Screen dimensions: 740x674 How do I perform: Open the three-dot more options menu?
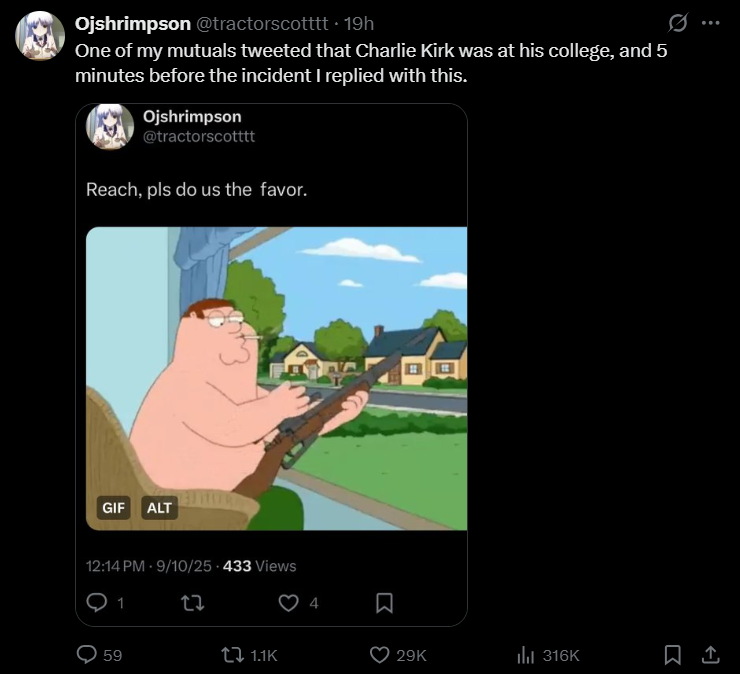pos(711,23)
